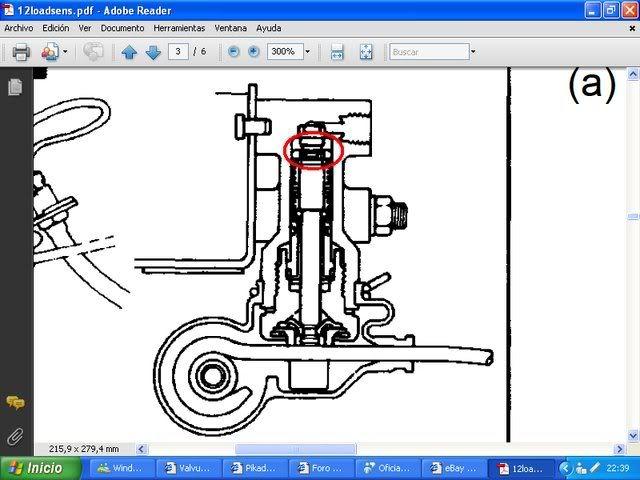Go to previous page with up arrow
640x480 pixels.
pyautogui.click(x=129, y=52)
